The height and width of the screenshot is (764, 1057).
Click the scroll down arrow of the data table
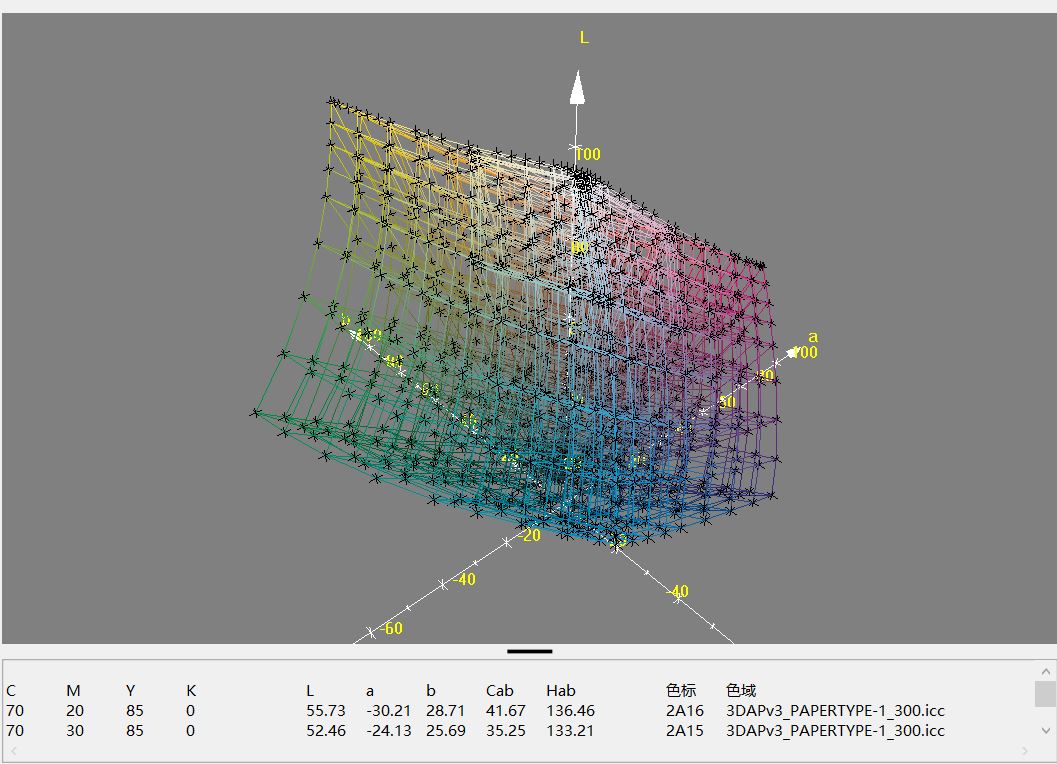click(x=1046, y=730)
